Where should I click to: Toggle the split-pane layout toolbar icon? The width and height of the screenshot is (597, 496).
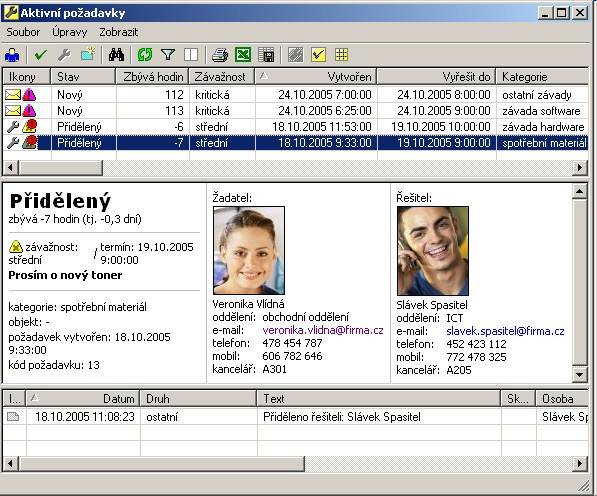(x=191, y=55)
